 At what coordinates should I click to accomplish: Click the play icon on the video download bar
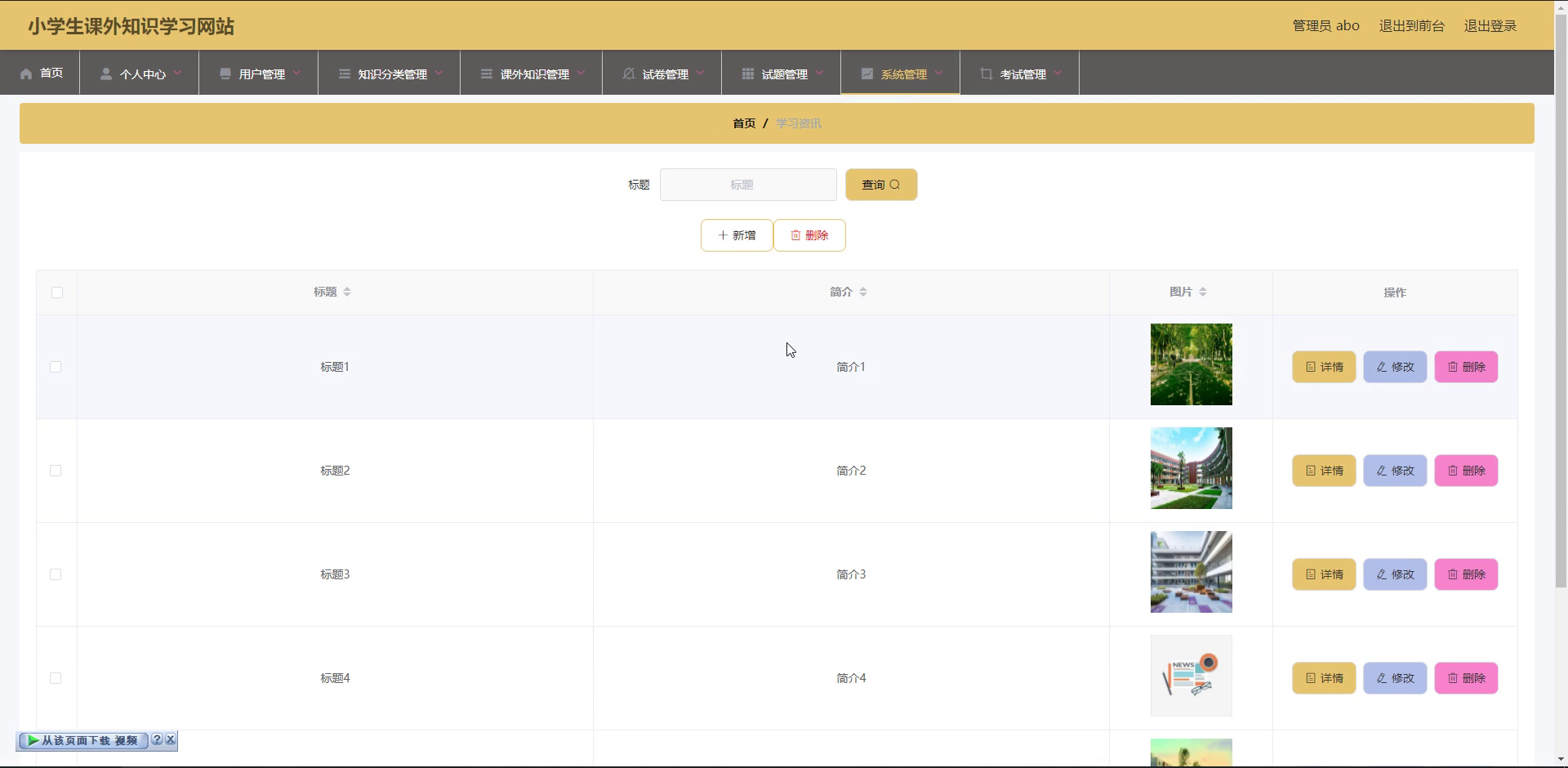click(x=33, y=740)
